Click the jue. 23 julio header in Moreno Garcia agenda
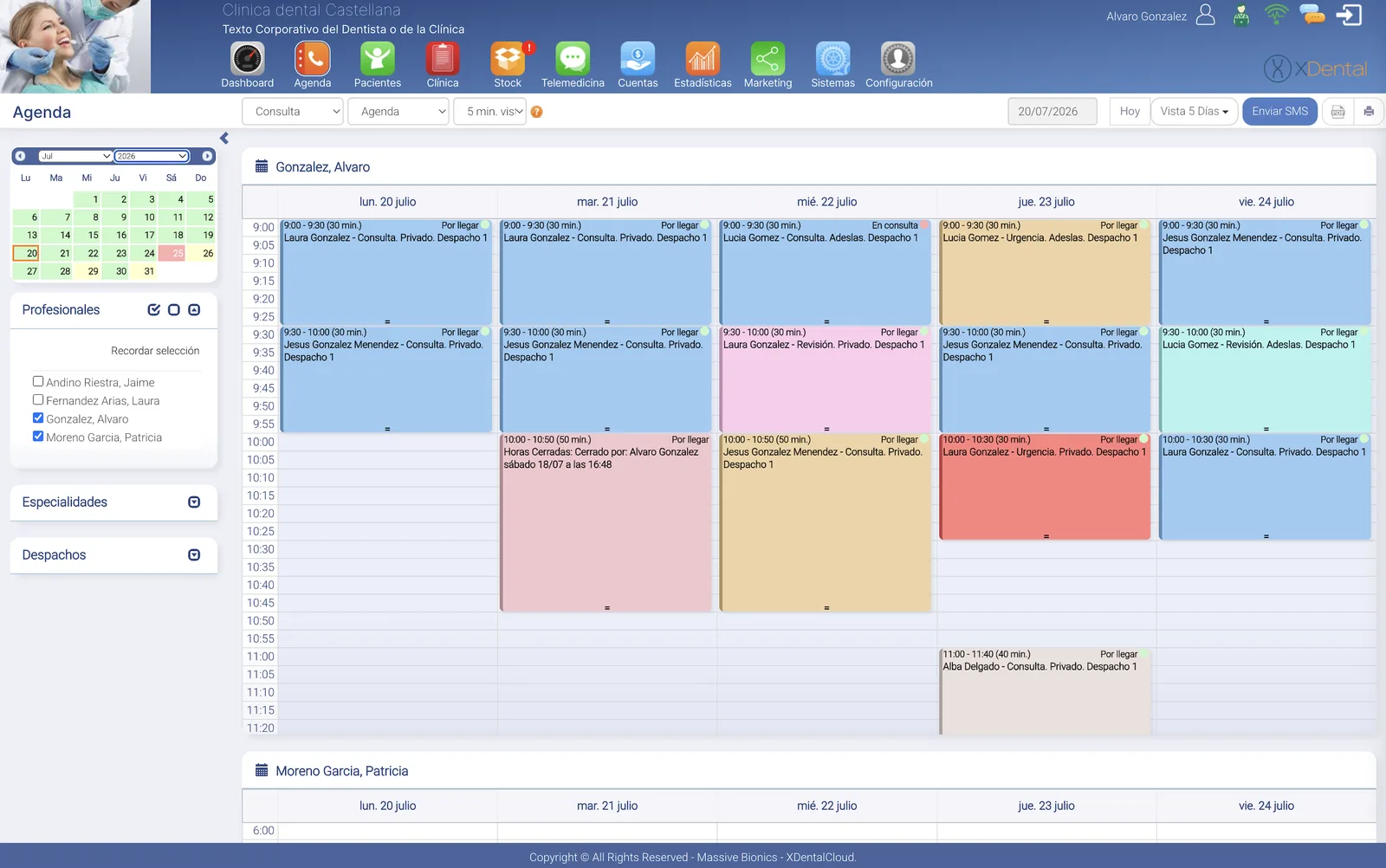Viewport: 1386px width, 868px height. [1046, 806]
